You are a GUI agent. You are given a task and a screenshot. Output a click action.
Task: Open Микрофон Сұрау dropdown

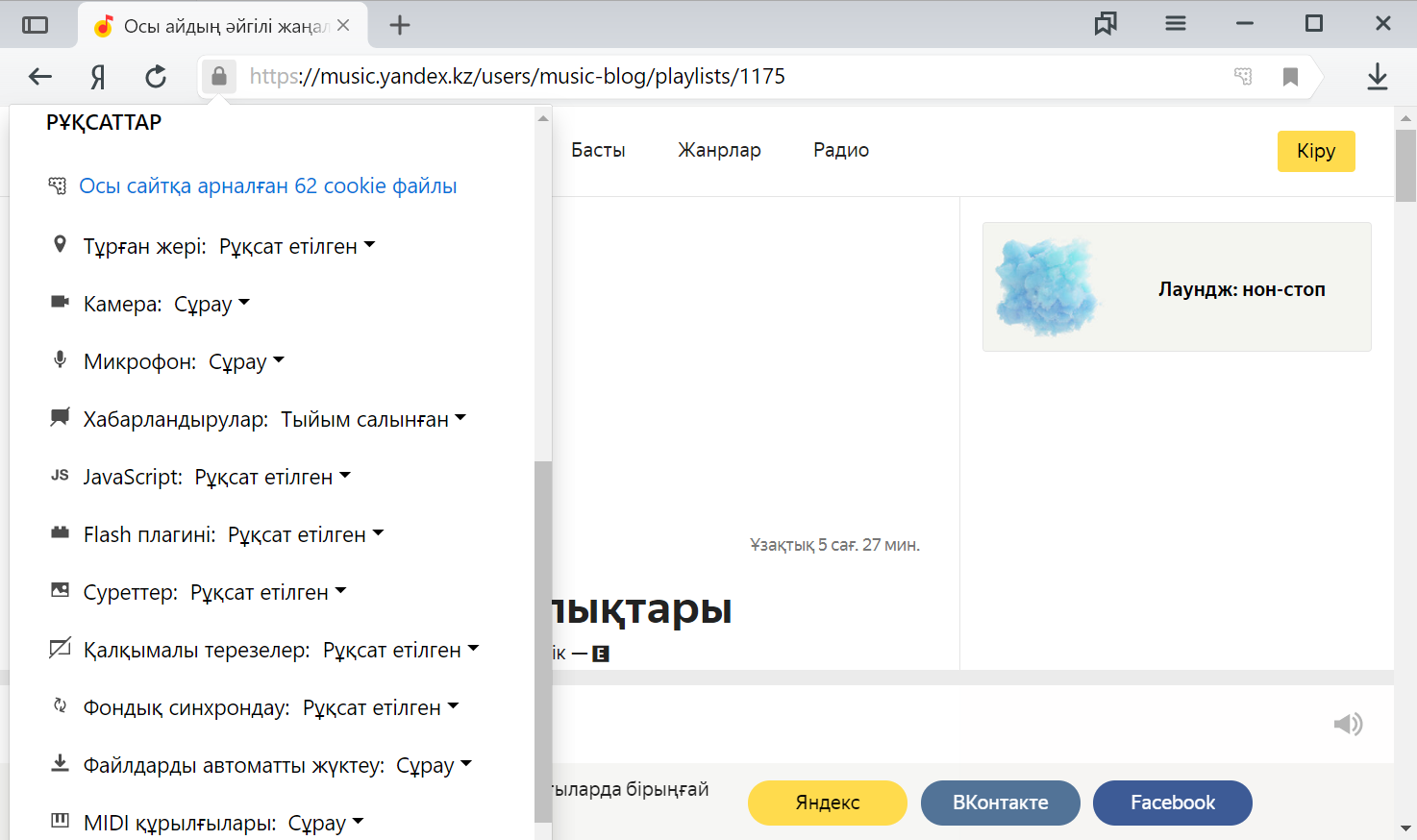point(246,361)
